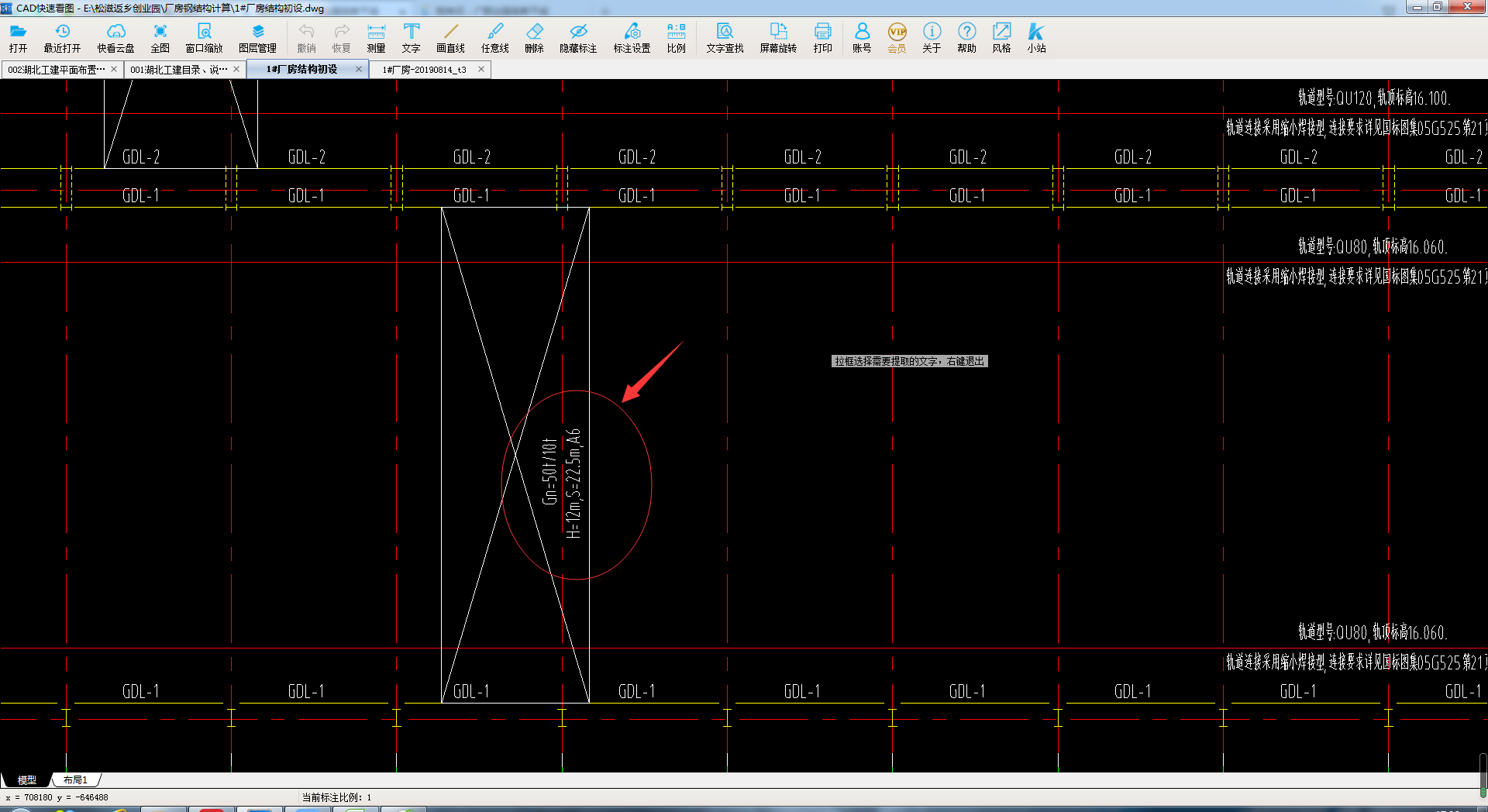Viewport: 1488px width, 812px height.
Task: Click the rotated Gn=50t/10t crane text
Action: [549, 471]
